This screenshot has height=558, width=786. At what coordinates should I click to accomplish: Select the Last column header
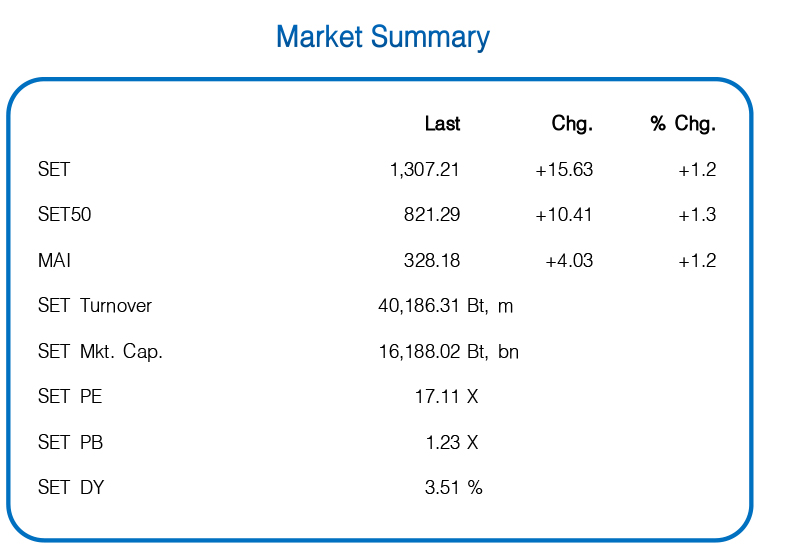[x=442, y=123]
